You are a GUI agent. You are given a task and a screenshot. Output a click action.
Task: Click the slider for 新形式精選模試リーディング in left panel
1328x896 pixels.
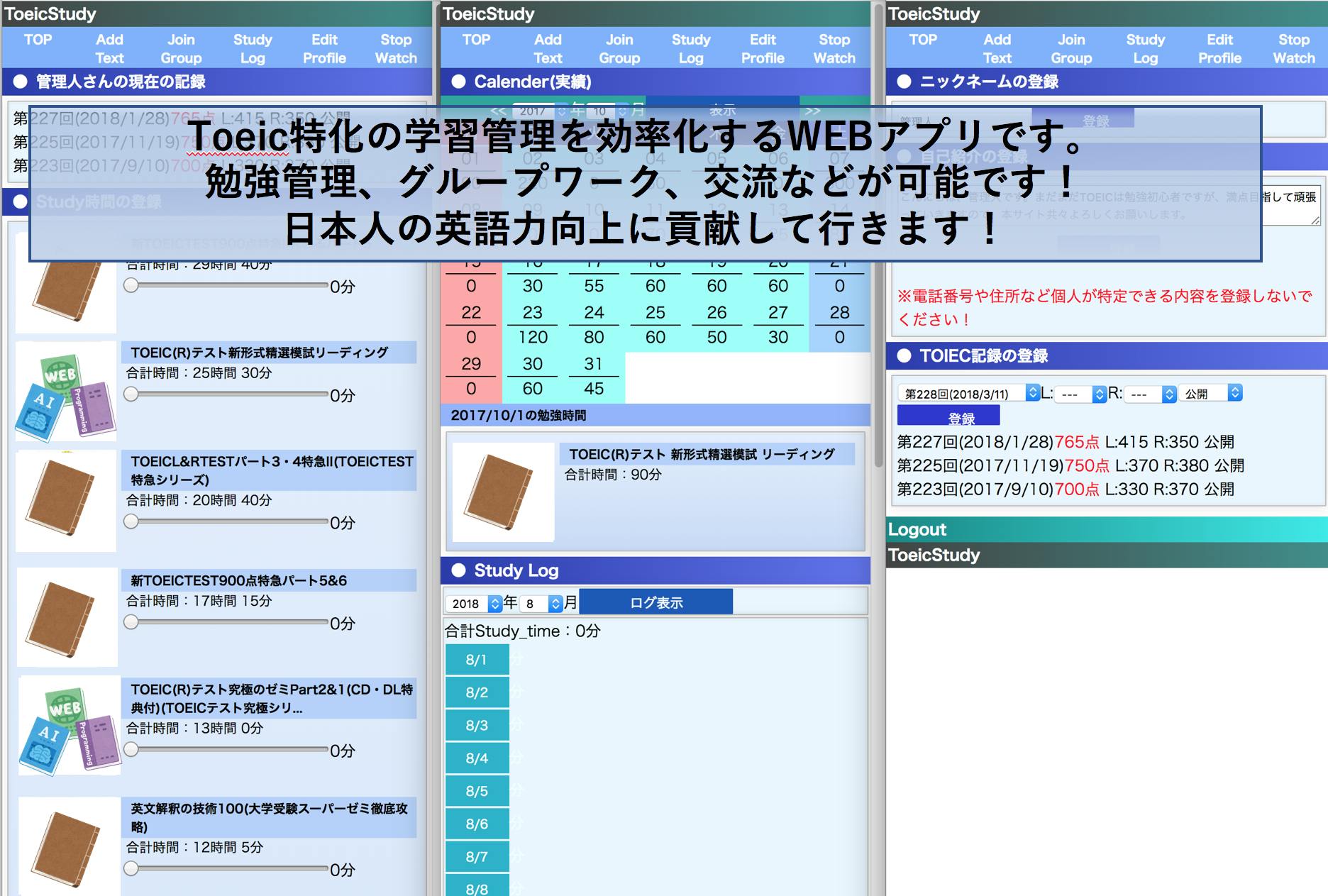226,394
